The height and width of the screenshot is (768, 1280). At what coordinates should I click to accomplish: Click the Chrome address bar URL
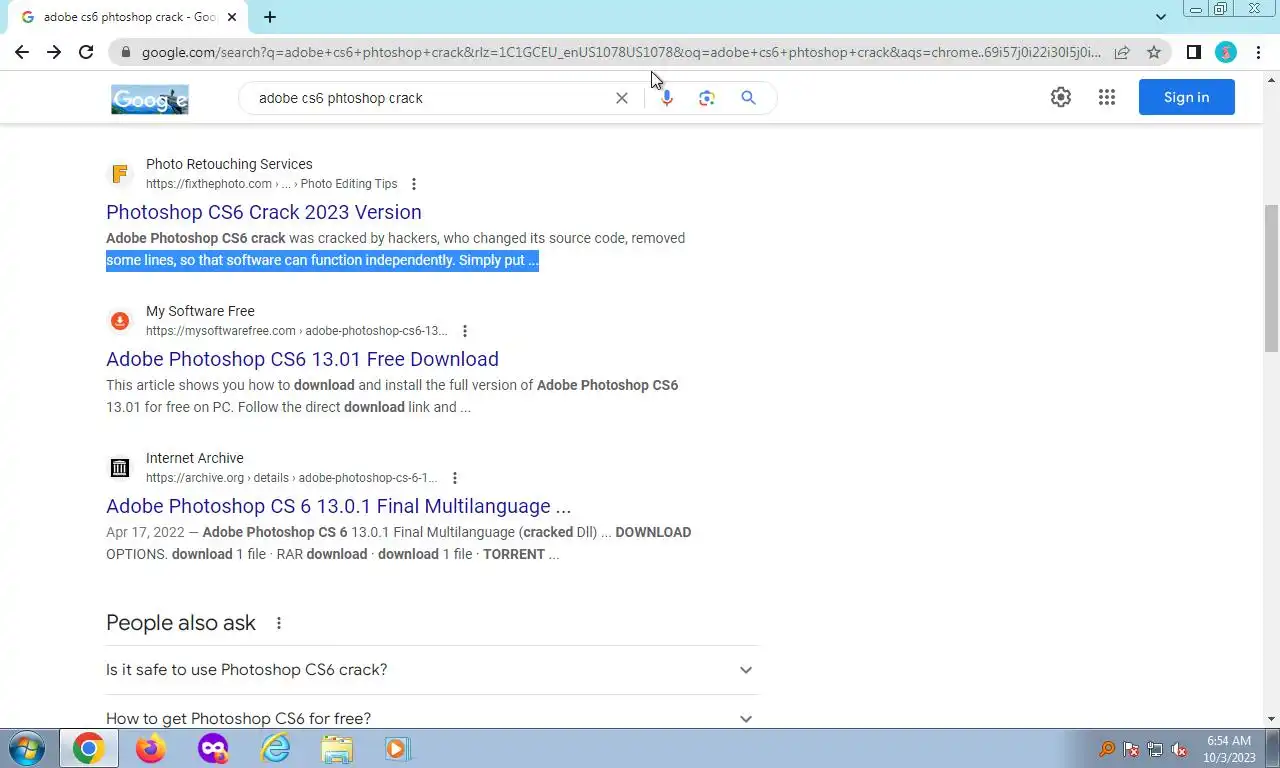point(620,52)
